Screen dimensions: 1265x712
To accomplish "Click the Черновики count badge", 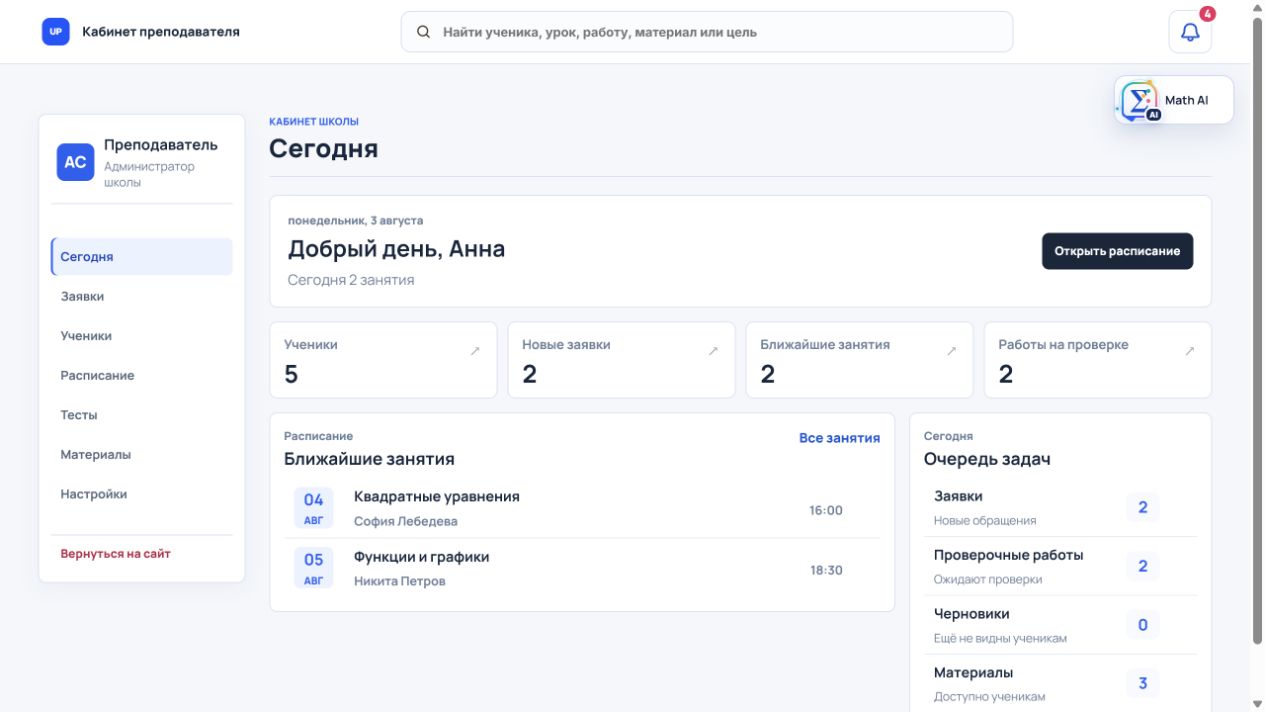I will coord(1143,625).
